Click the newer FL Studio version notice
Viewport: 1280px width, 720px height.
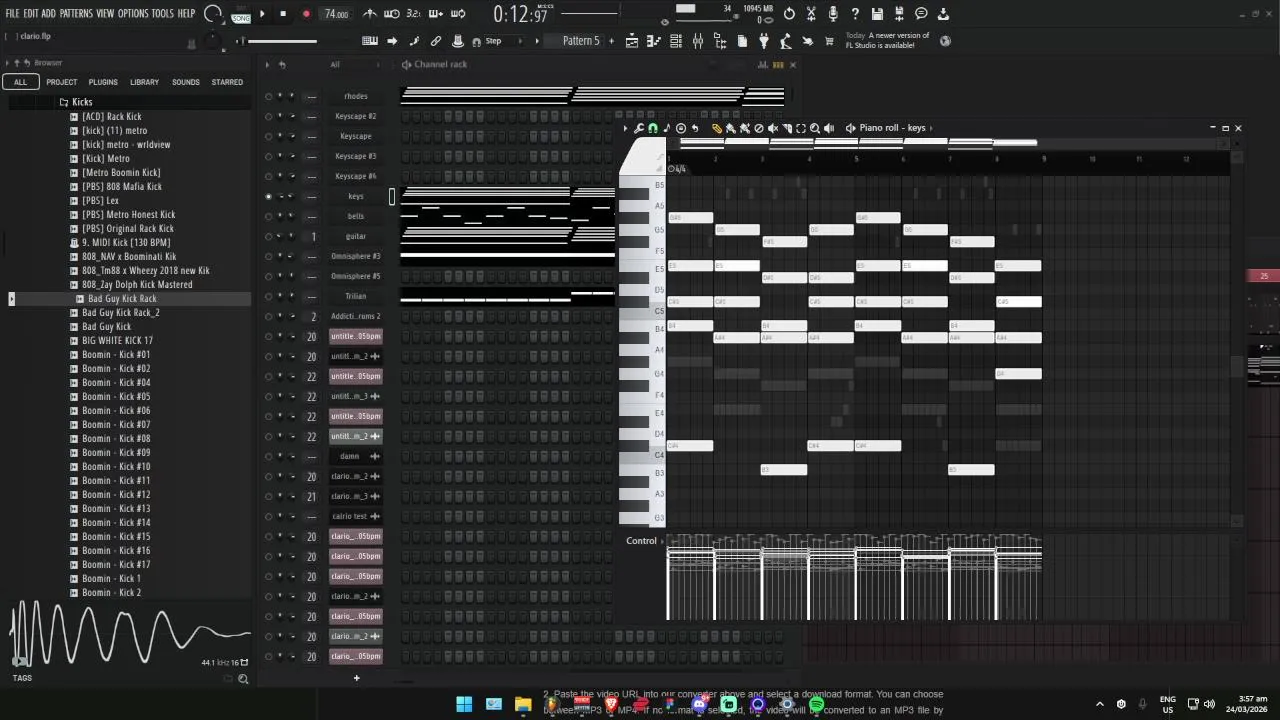coord(888,40)
